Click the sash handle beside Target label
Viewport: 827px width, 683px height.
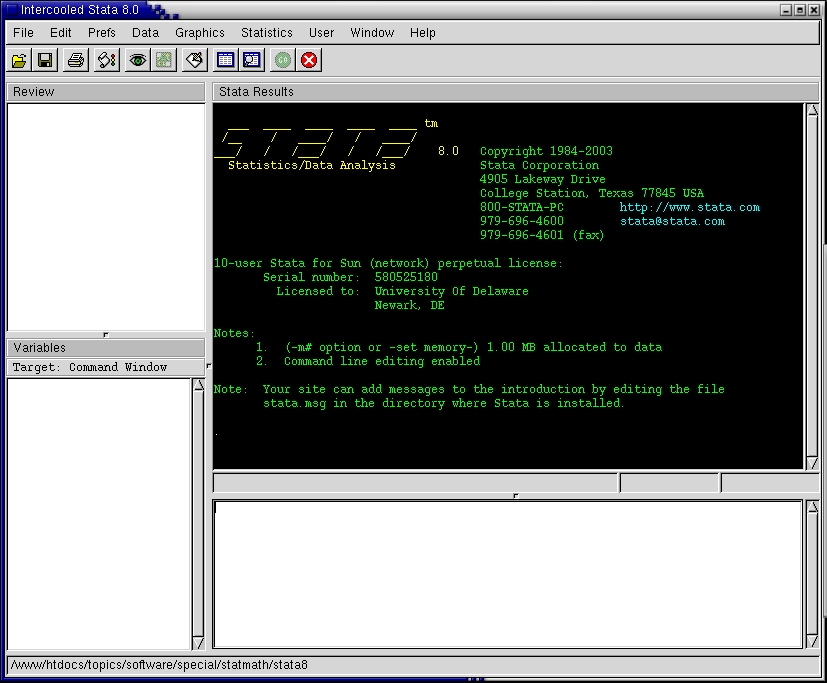pyautogui.click(x=208, y=365)
